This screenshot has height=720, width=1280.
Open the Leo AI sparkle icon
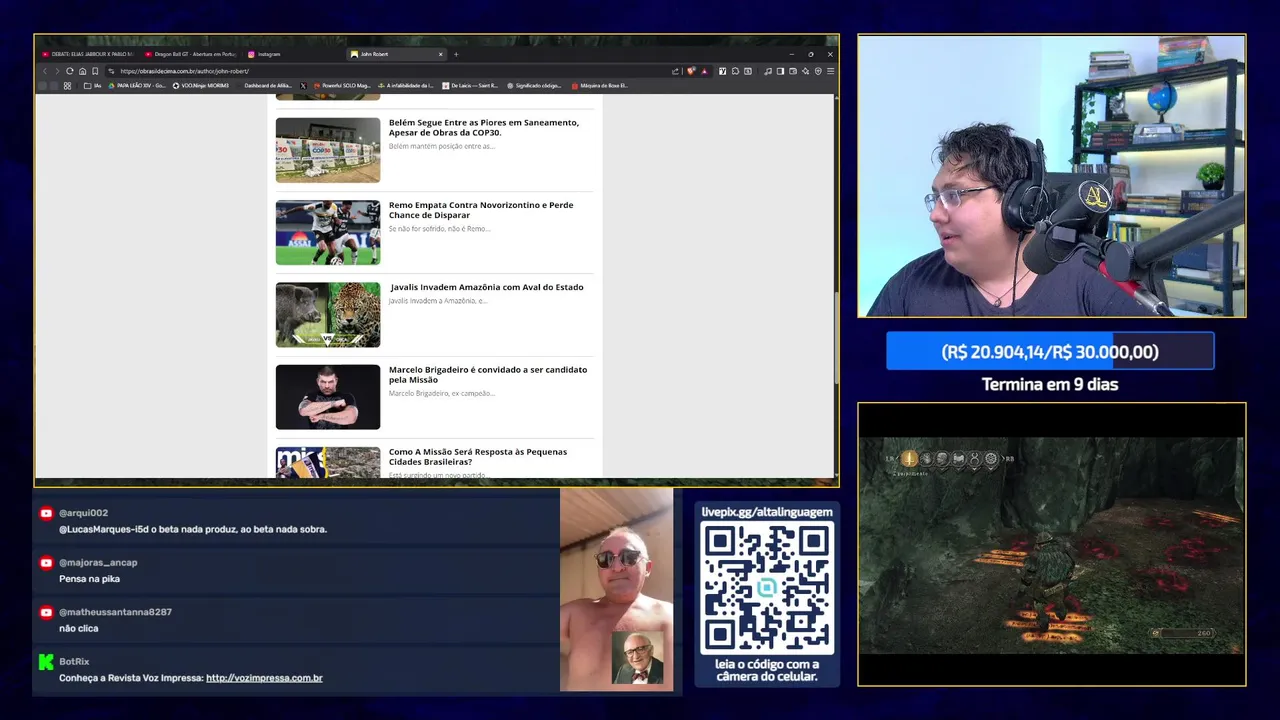pos(805,71)
